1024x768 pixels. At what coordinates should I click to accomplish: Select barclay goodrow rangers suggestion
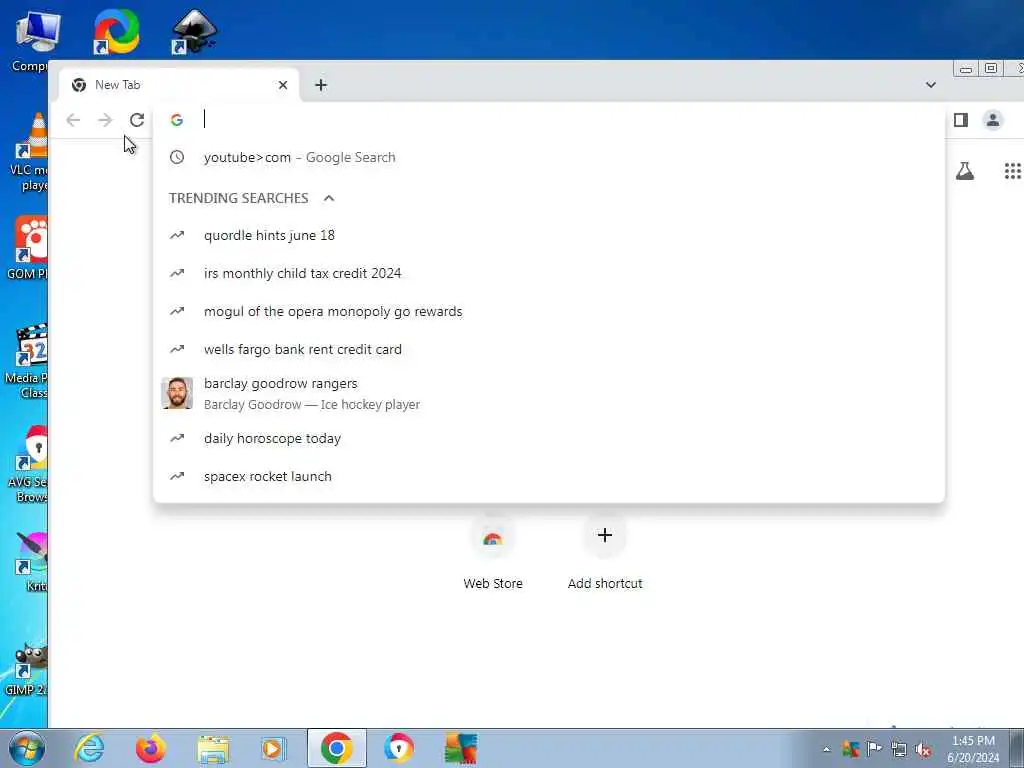coord(549,394)
